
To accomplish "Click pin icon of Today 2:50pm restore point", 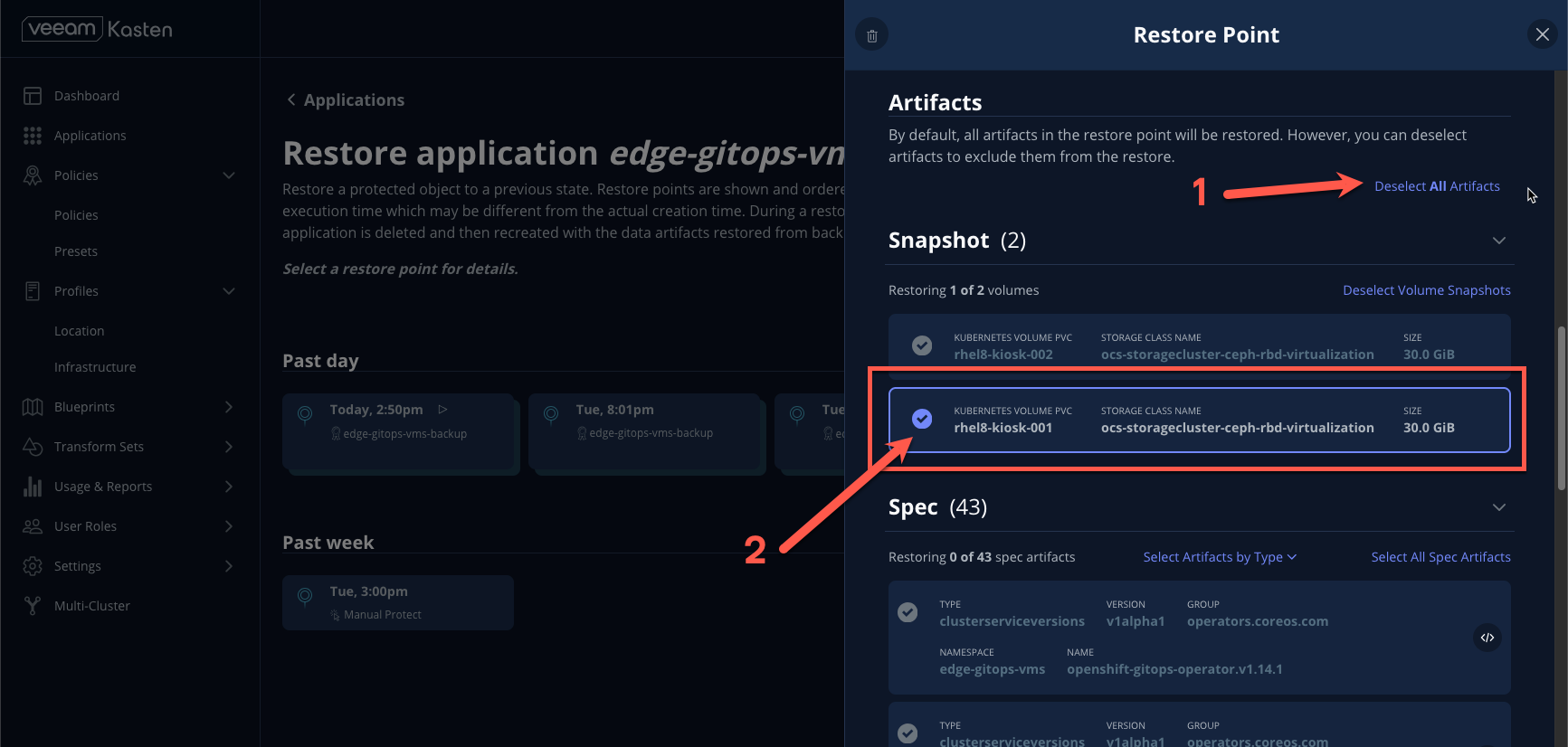I will [305, 414].
